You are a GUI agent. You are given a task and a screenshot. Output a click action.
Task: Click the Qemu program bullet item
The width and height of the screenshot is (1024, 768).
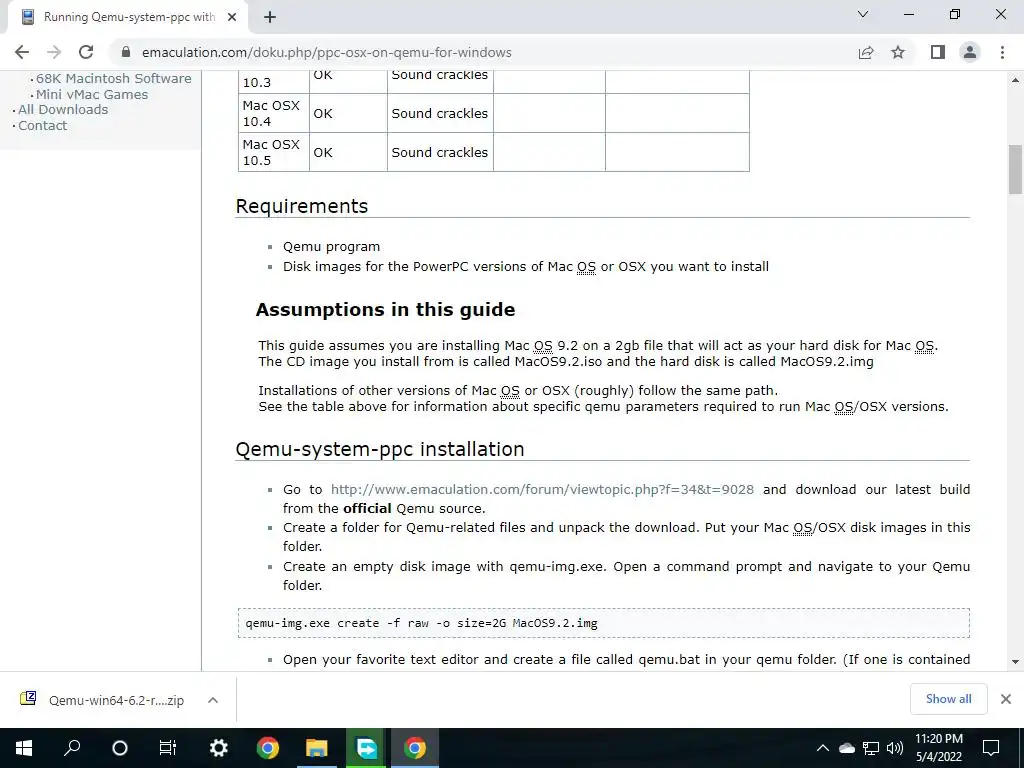(331, 247)
